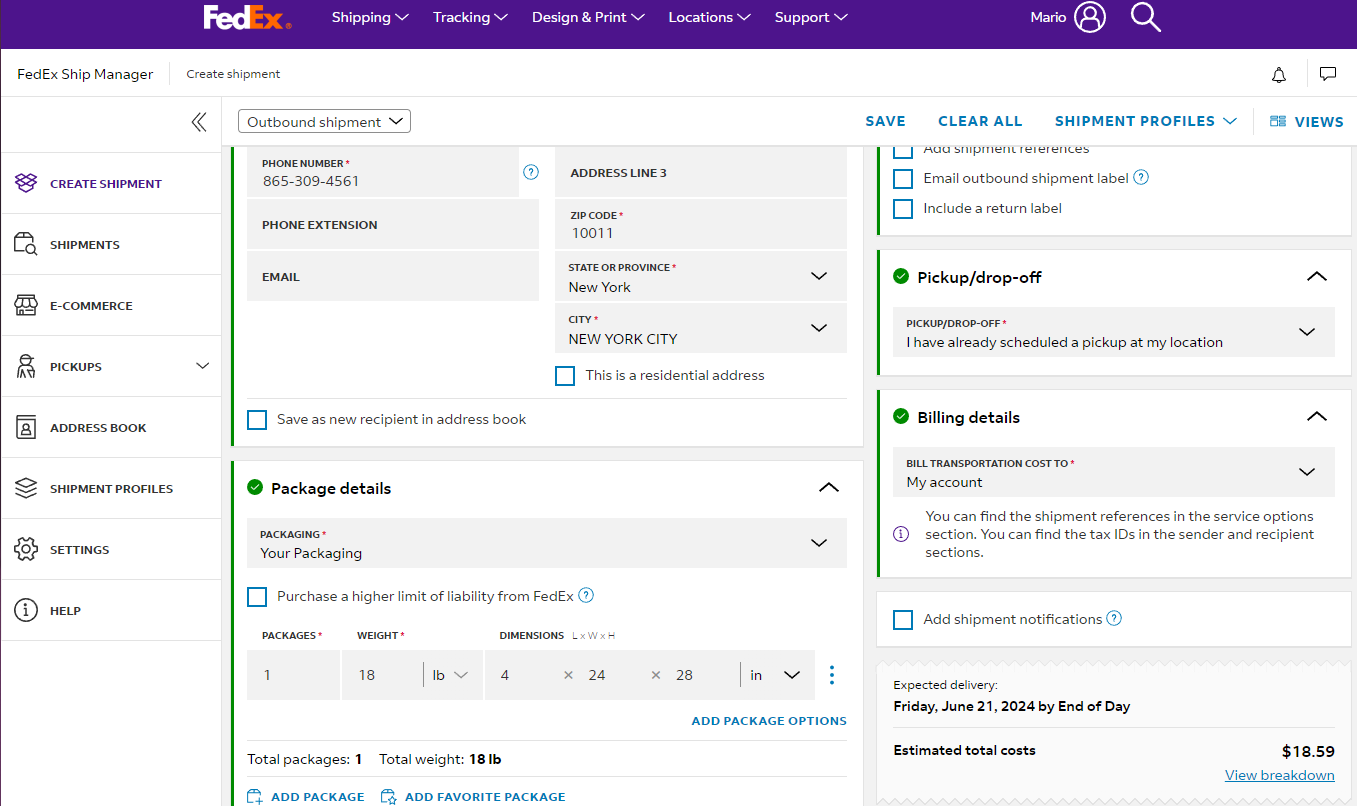Click the Packages count field
The image size is (1357, 806).
pos(294,675)
